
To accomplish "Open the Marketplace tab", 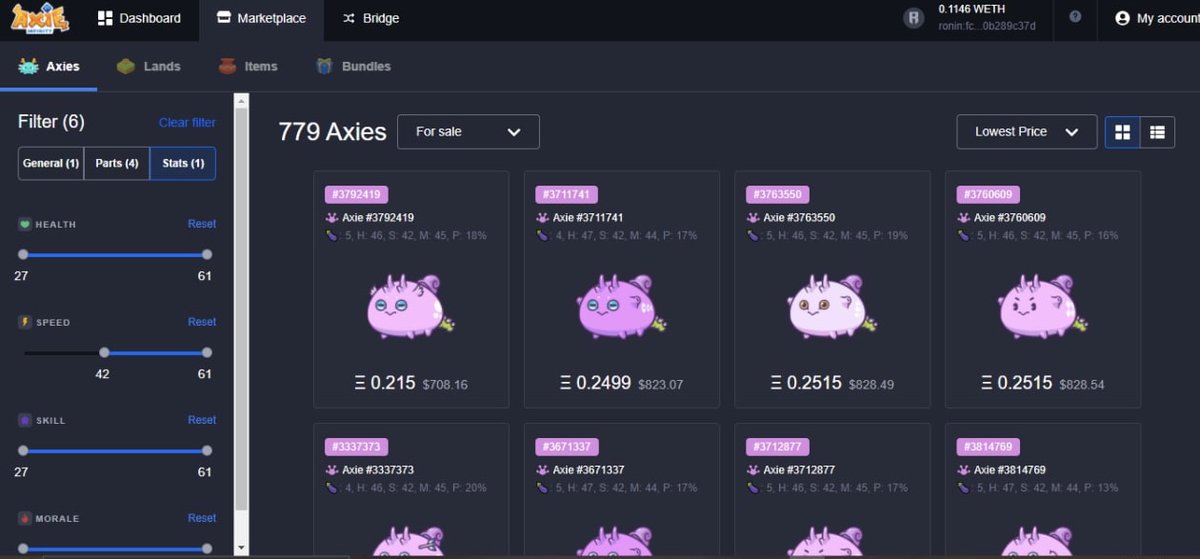I will 261,18.
